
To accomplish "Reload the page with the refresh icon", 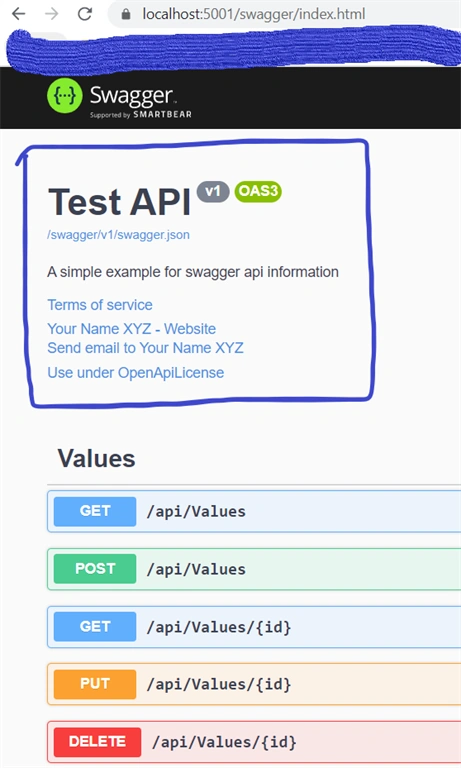I will [x=85, y=14].
